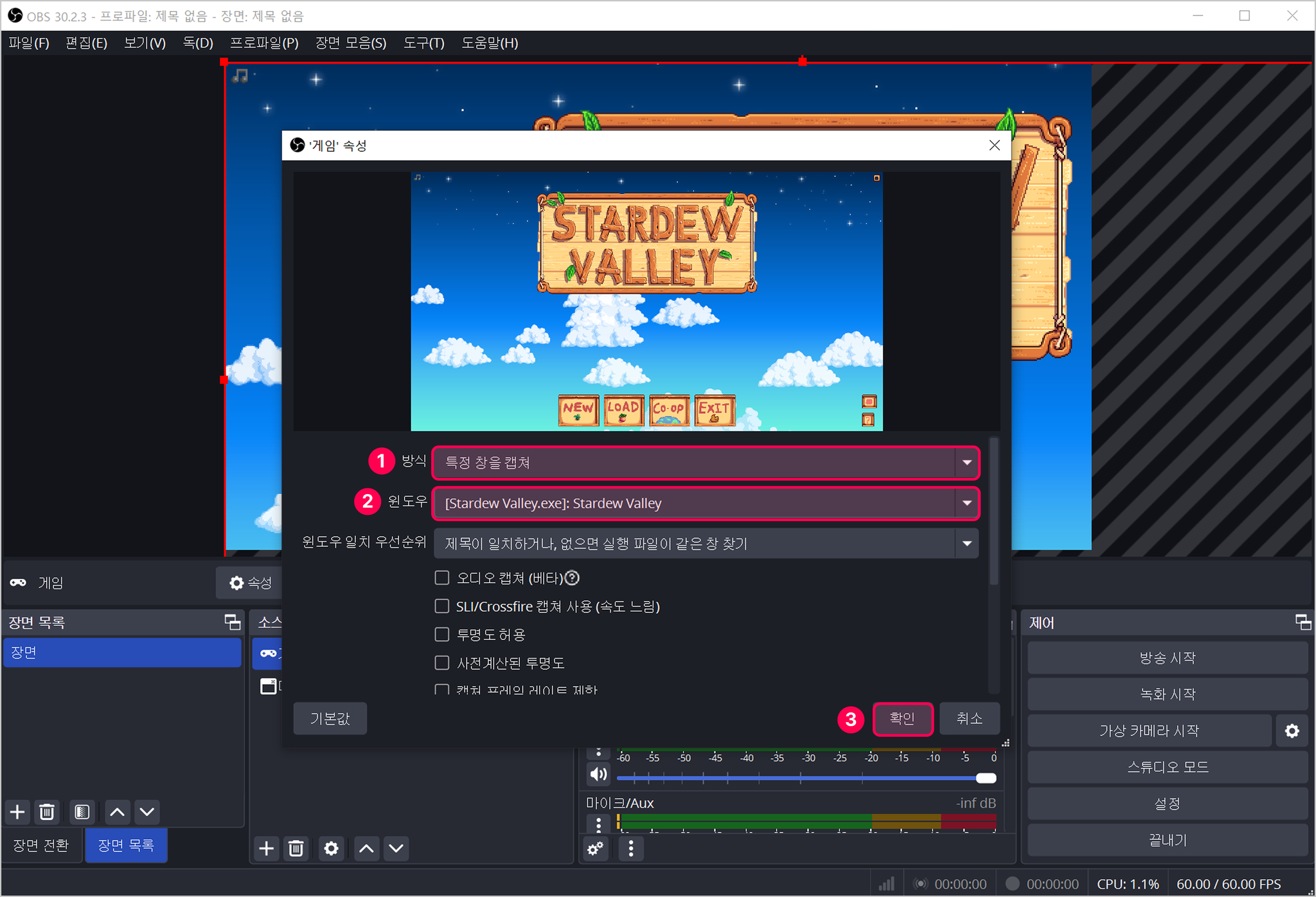Open the Docks menu

[198, 43]
